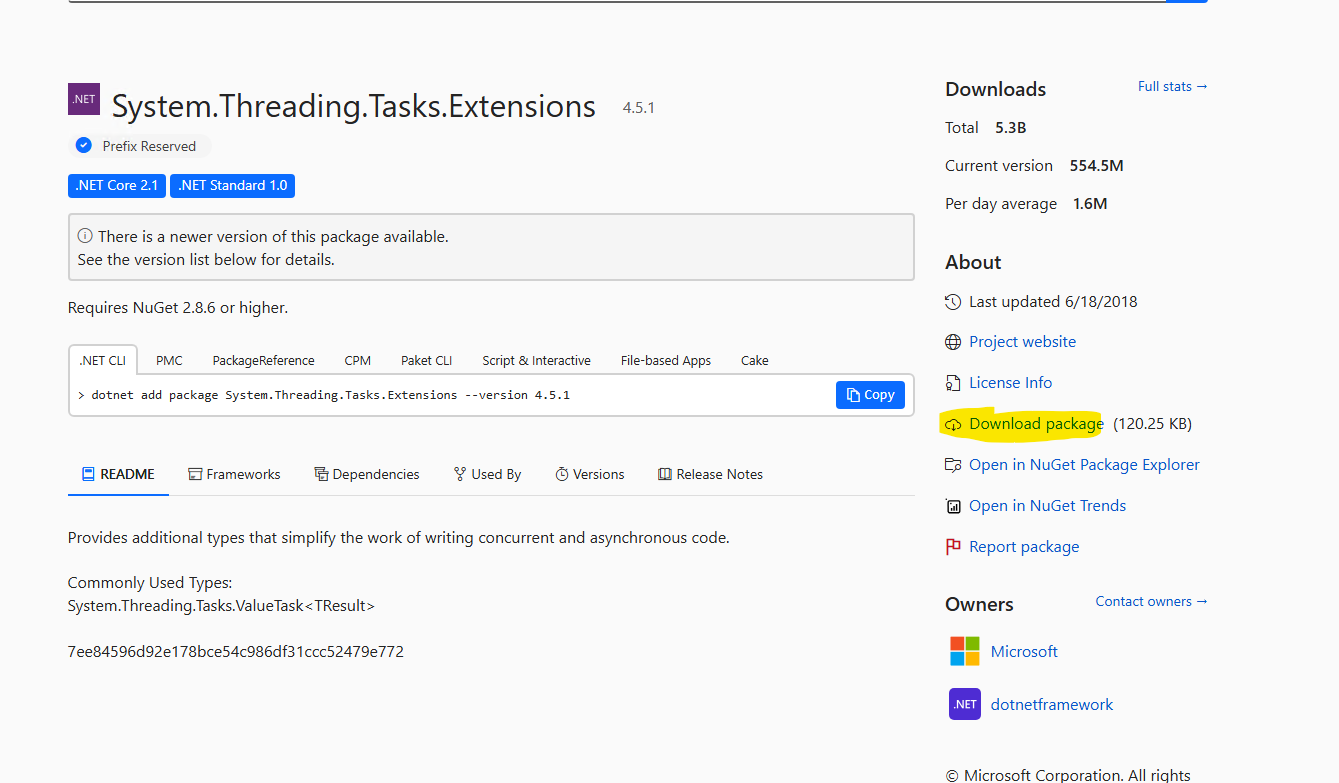Open in NuGet Package Explorer link
The height and width of the screenshot is (783, 1339).
[x=1083, y=465]
